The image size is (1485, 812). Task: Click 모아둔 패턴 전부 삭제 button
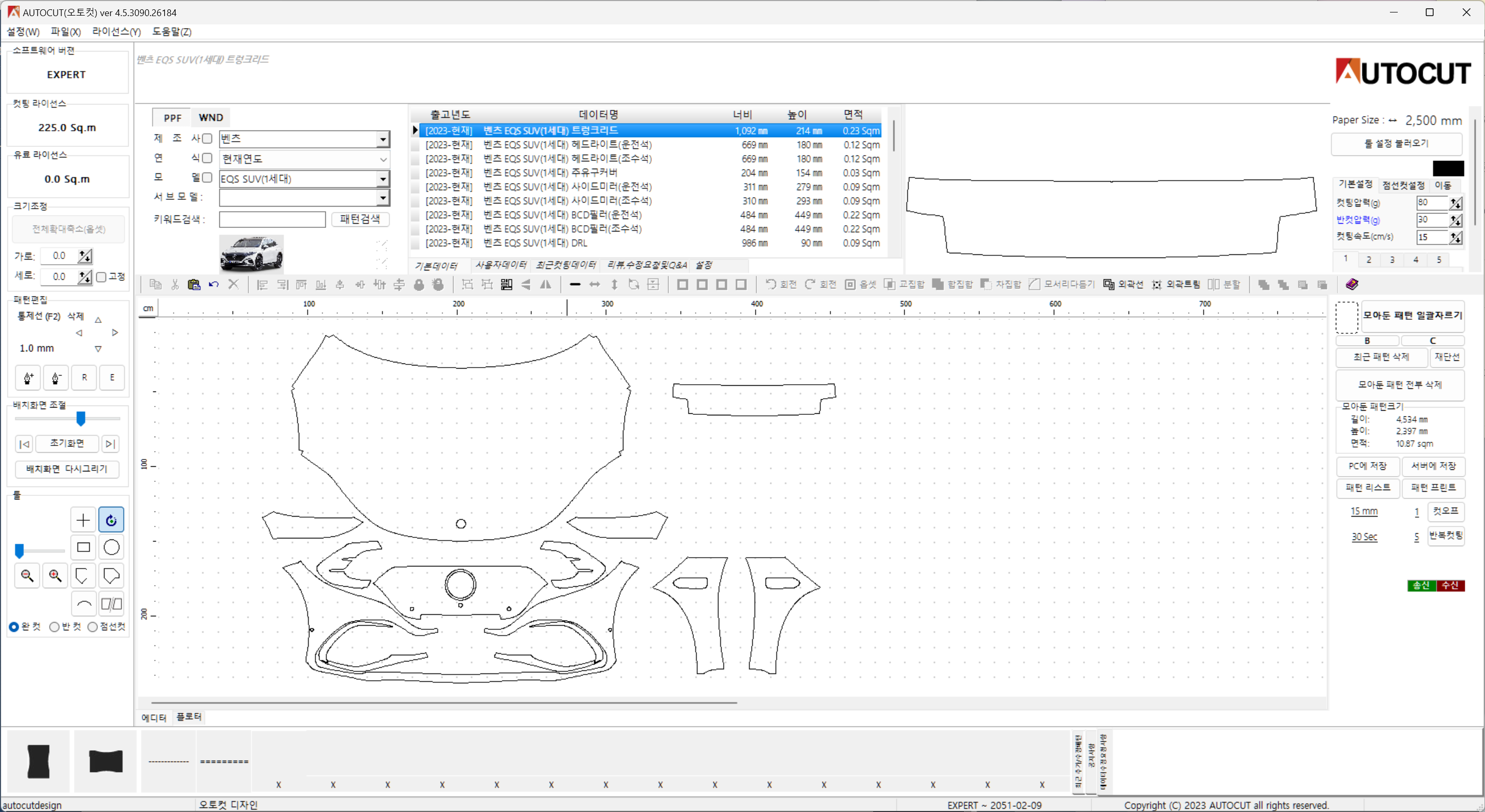pyautogui.click(x=1400, y=384)
